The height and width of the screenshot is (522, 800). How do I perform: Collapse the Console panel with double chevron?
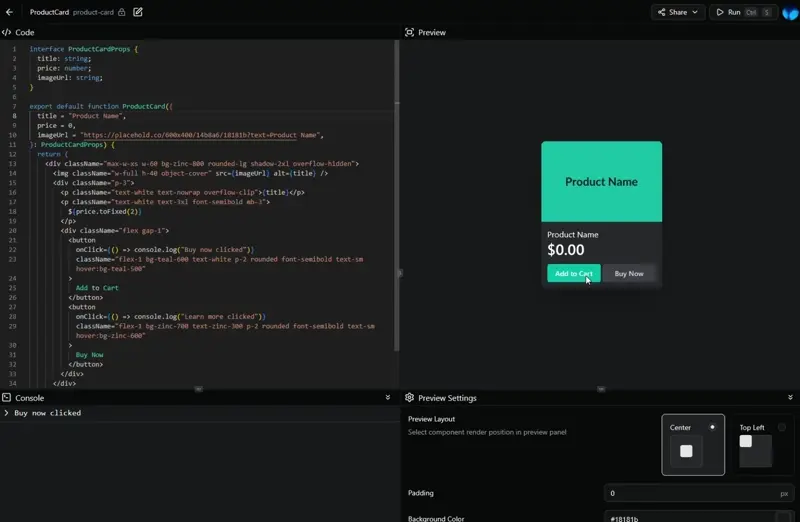(388, 397)
